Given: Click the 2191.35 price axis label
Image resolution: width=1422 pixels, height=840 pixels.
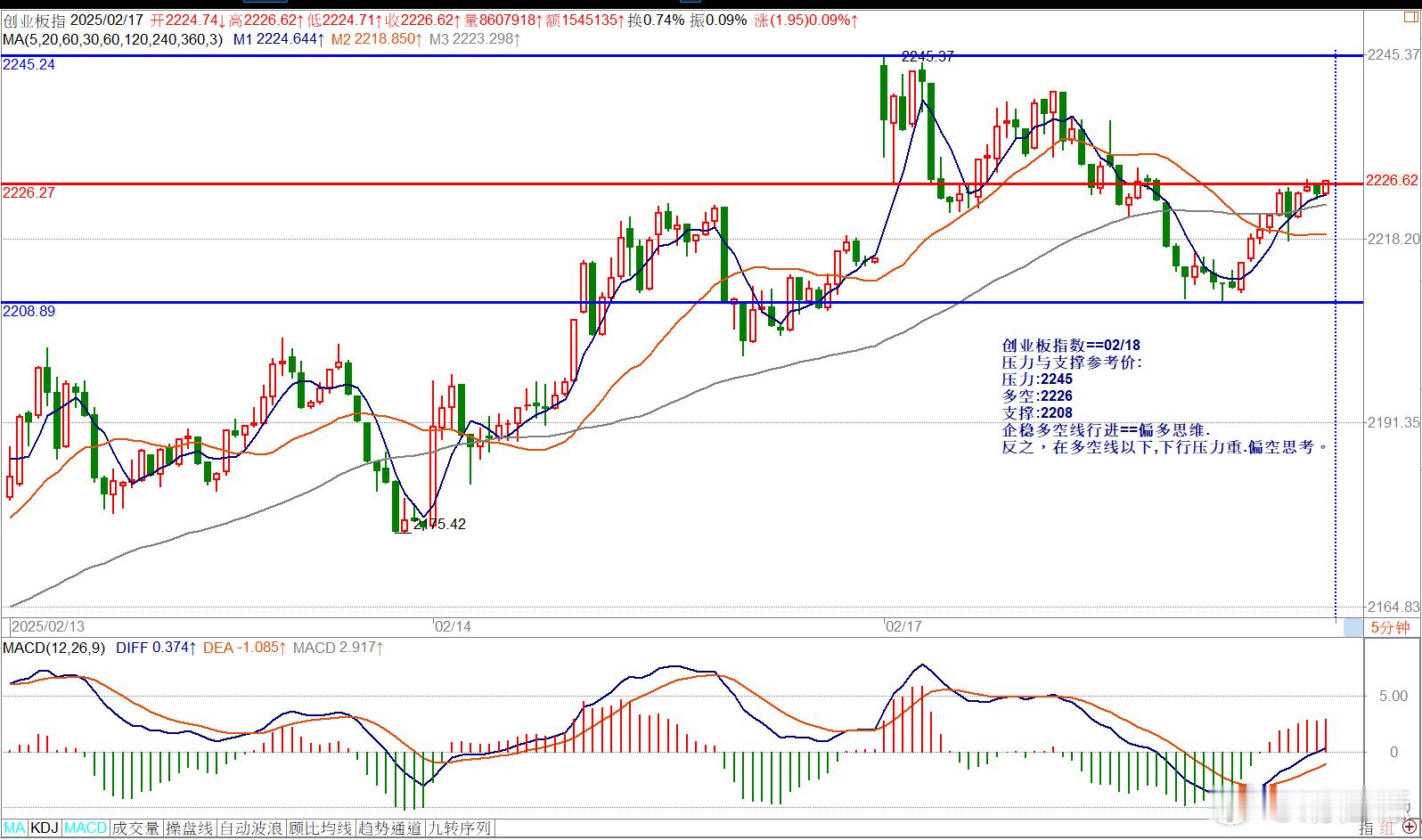Looking at the screenshot, I should (1393, 422).
